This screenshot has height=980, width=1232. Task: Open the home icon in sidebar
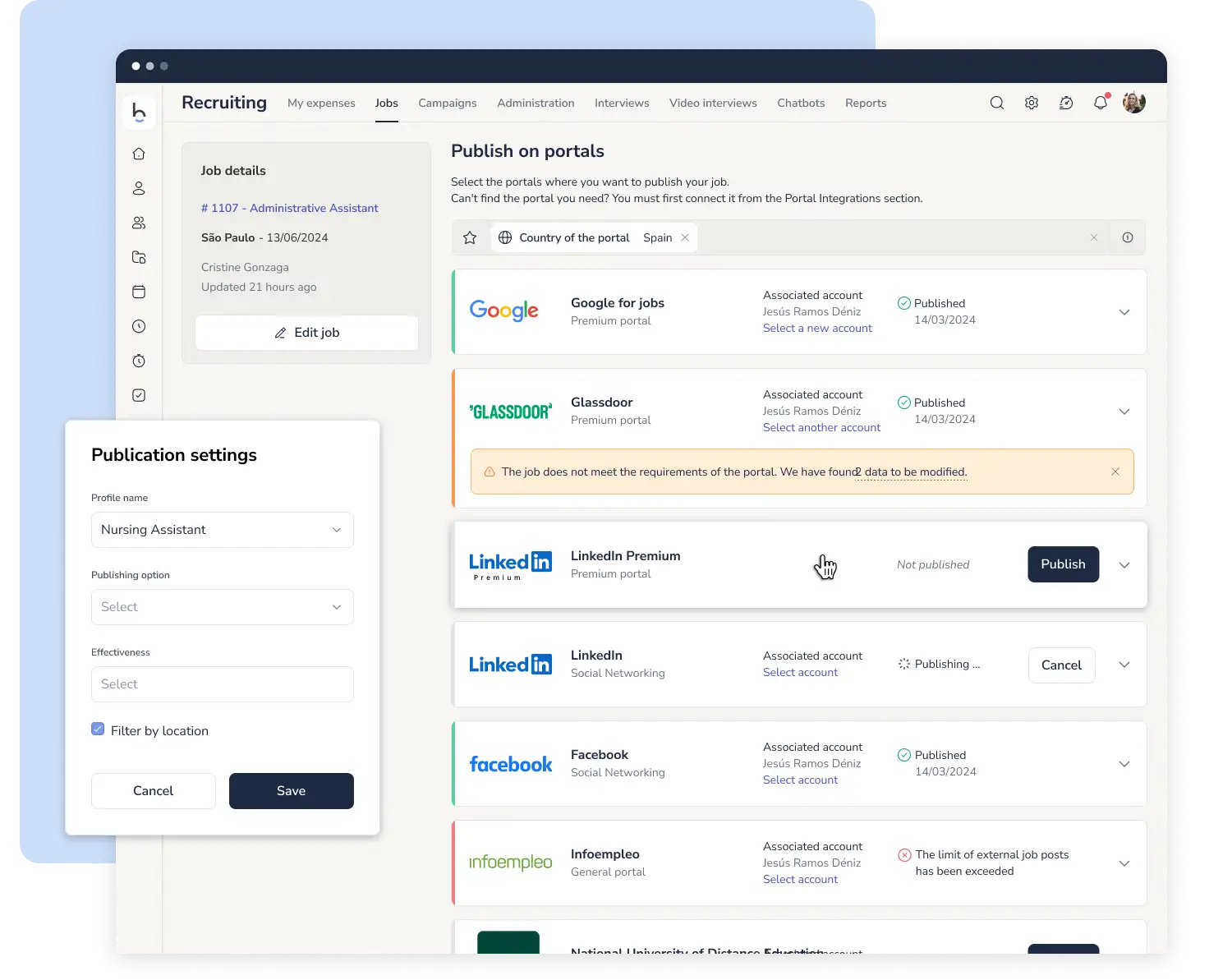point(139,154)
